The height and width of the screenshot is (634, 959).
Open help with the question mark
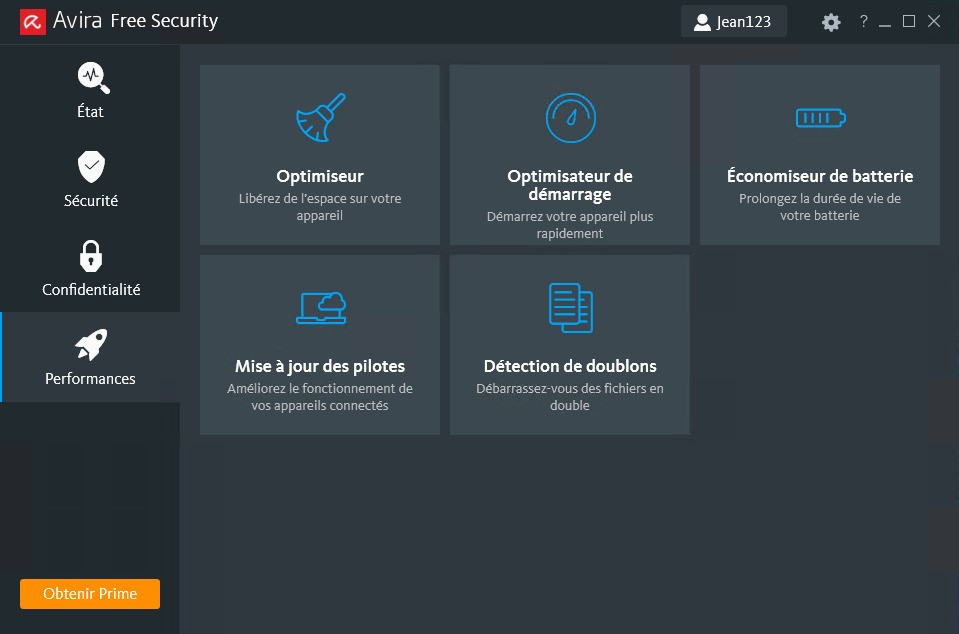864,21
